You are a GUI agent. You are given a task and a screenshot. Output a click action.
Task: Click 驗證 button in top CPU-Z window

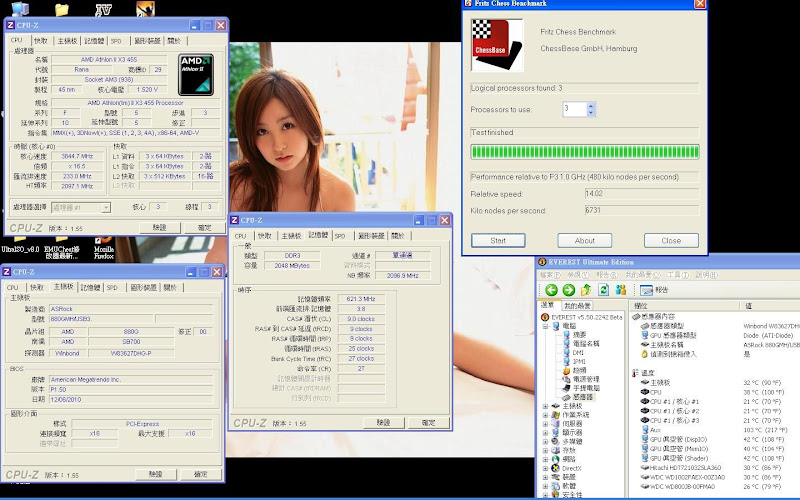tap(159, 228)
